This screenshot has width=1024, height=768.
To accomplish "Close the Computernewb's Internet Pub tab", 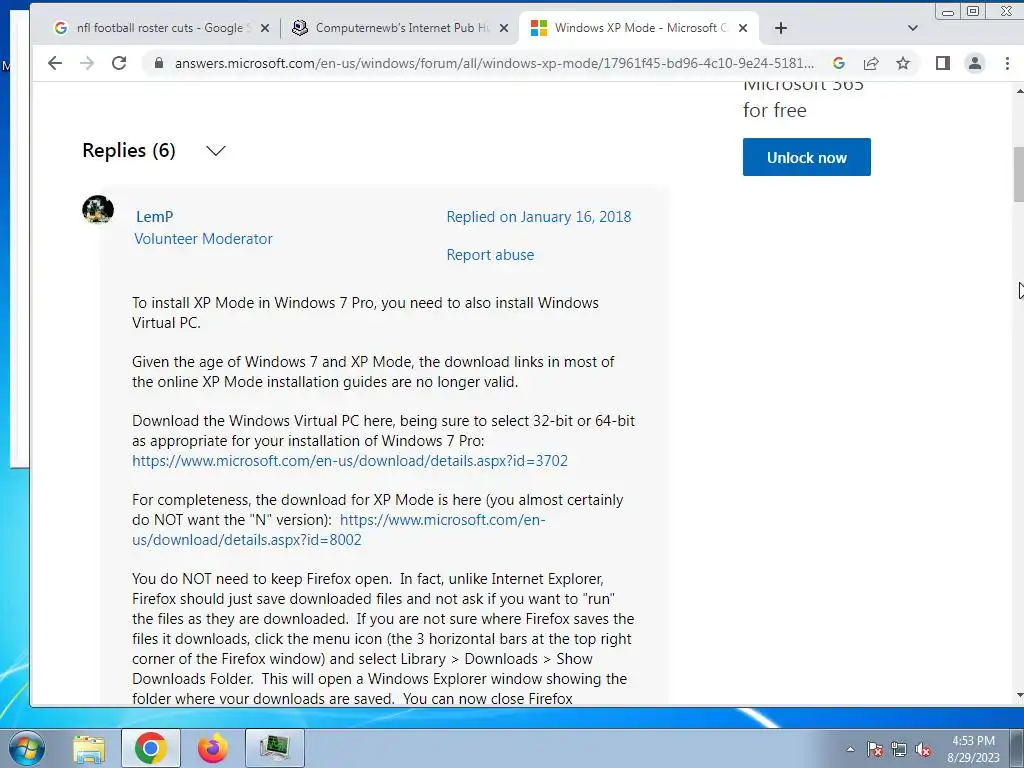I will point(504,28).
